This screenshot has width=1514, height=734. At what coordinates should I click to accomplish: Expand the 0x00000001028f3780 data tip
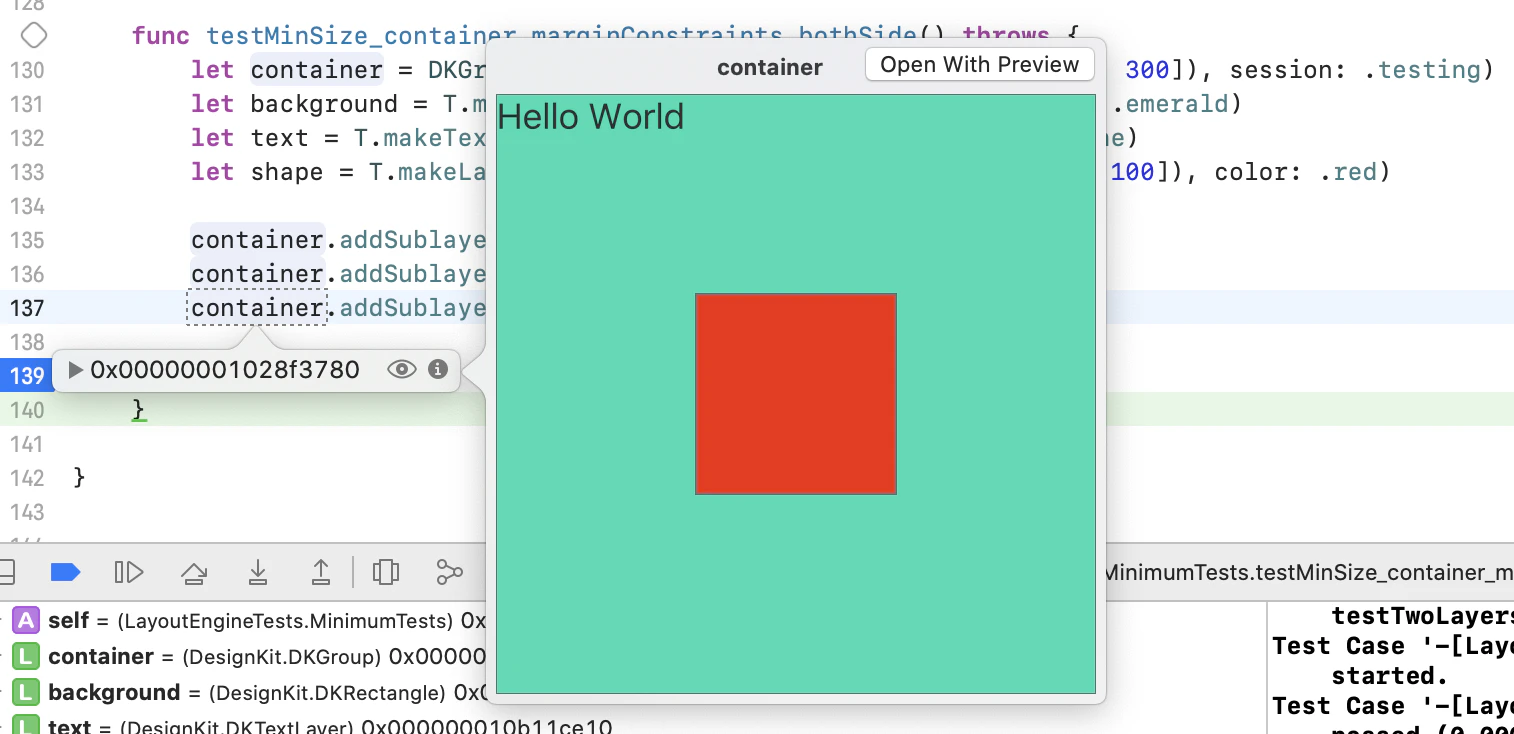(75, 371)
